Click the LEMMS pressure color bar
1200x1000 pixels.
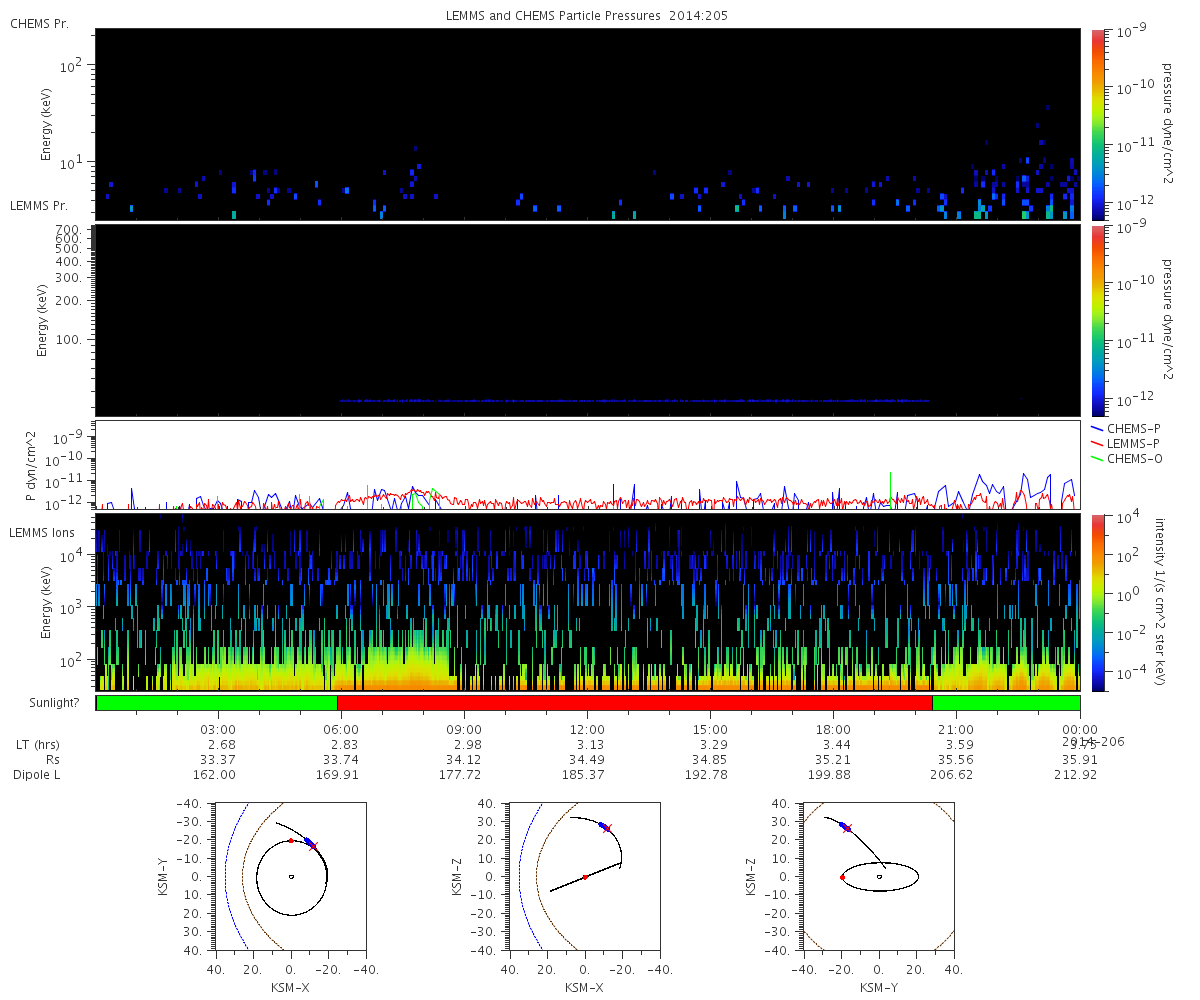pos(1097,320)
